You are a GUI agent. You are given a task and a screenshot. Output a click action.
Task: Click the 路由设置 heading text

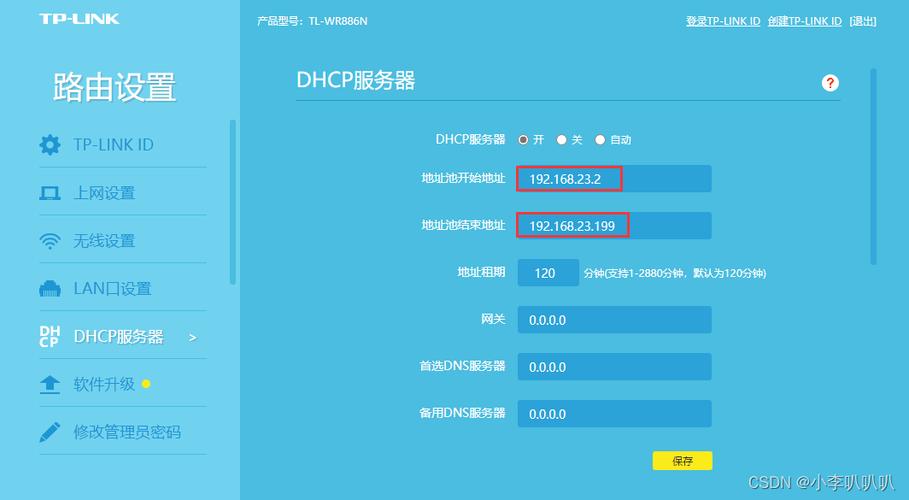point(114,88)
